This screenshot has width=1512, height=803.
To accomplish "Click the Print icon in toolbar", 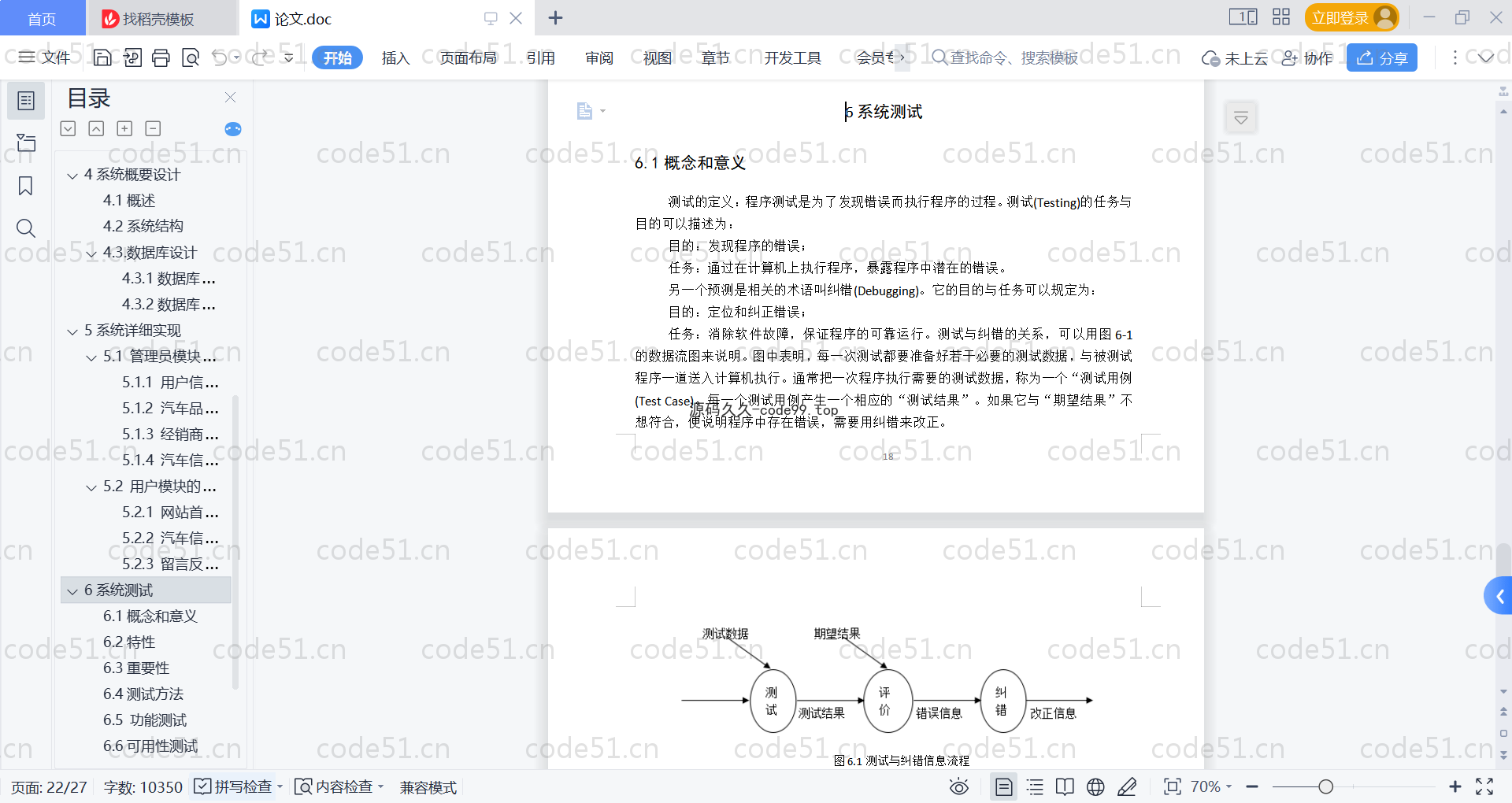I will tap(161, 57).
